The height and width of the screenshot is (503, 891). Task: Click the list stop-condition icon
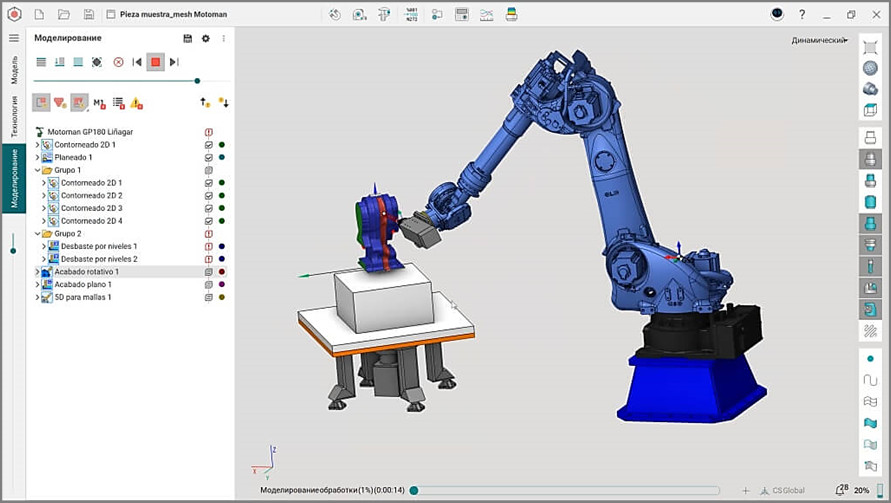tap(118, 103)
